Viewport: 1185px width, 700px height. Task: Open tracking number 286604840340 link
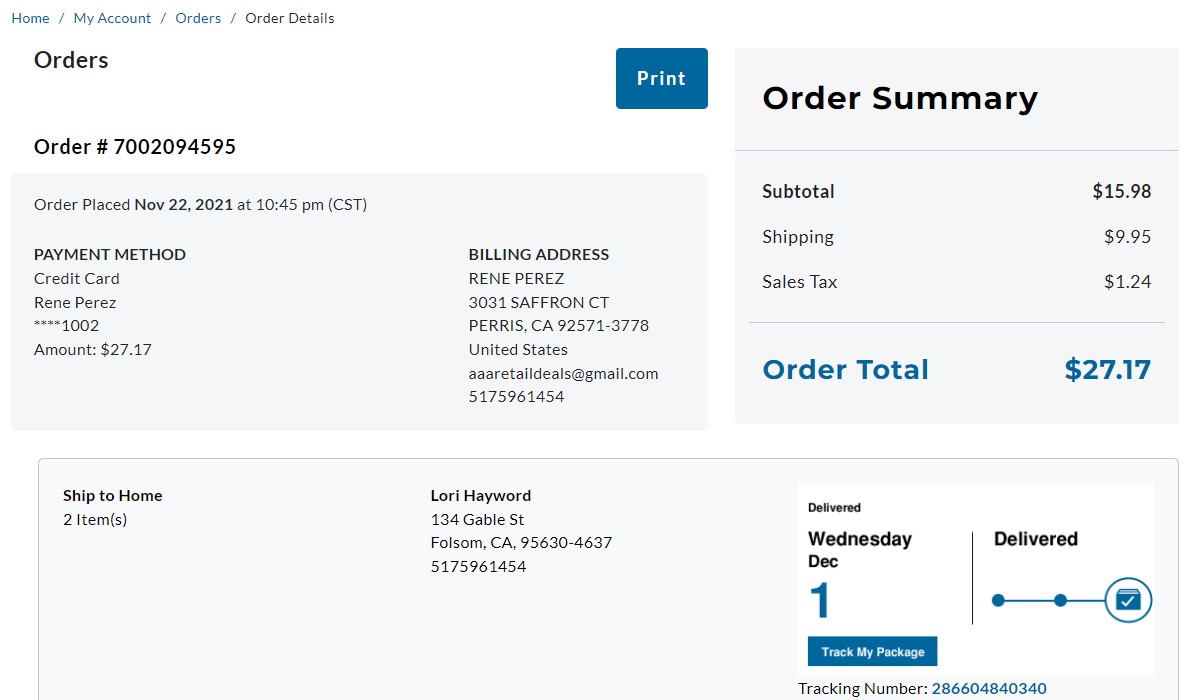989,689
